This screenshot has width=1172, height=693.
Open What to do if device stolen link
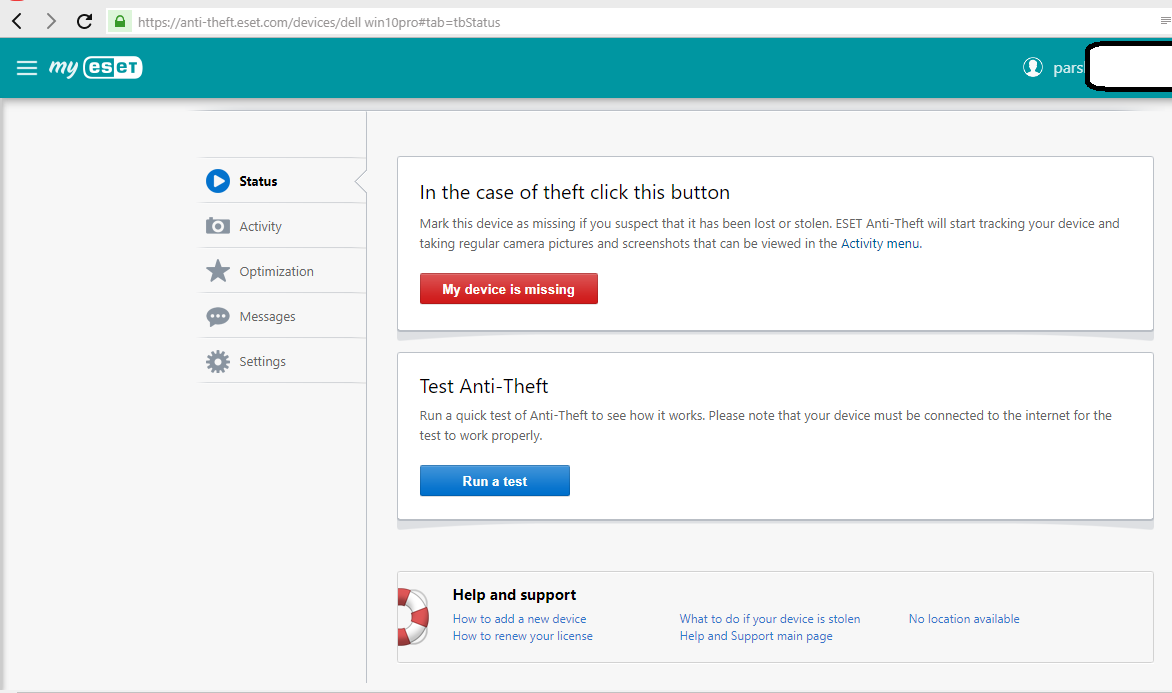(769, 619)
